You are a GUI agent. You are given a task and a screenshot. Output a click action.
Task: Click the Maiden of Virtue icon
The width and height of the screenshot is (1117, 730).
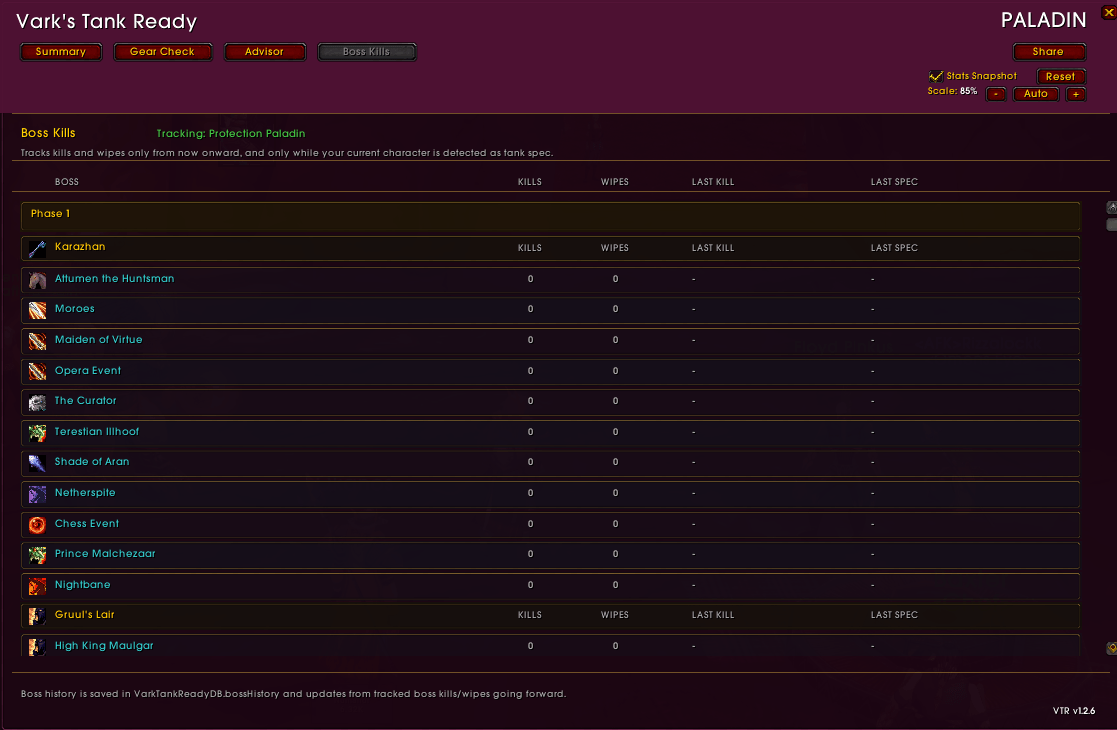(x=37, y=341)
